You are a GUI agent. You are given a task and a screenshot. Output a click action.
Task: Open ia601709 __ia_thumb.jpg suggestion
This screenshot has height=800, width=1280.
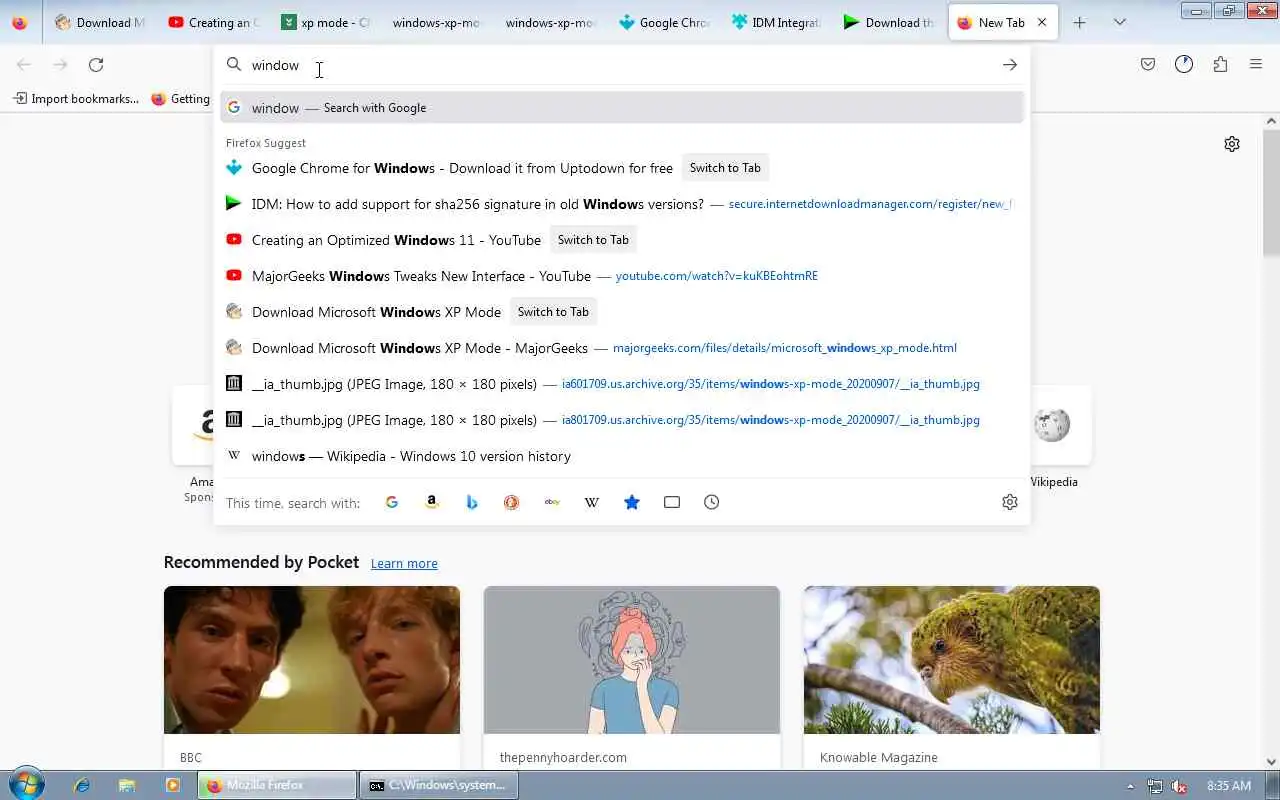[622, 384]
